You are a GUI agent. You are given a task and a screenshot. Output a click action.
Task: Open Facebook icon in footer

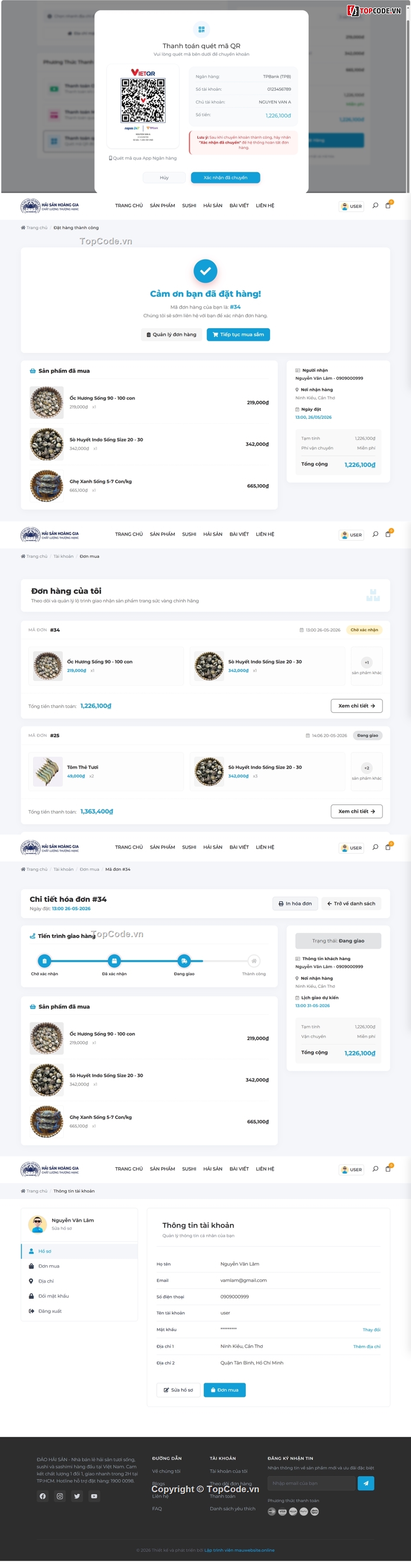point(42,1496)
